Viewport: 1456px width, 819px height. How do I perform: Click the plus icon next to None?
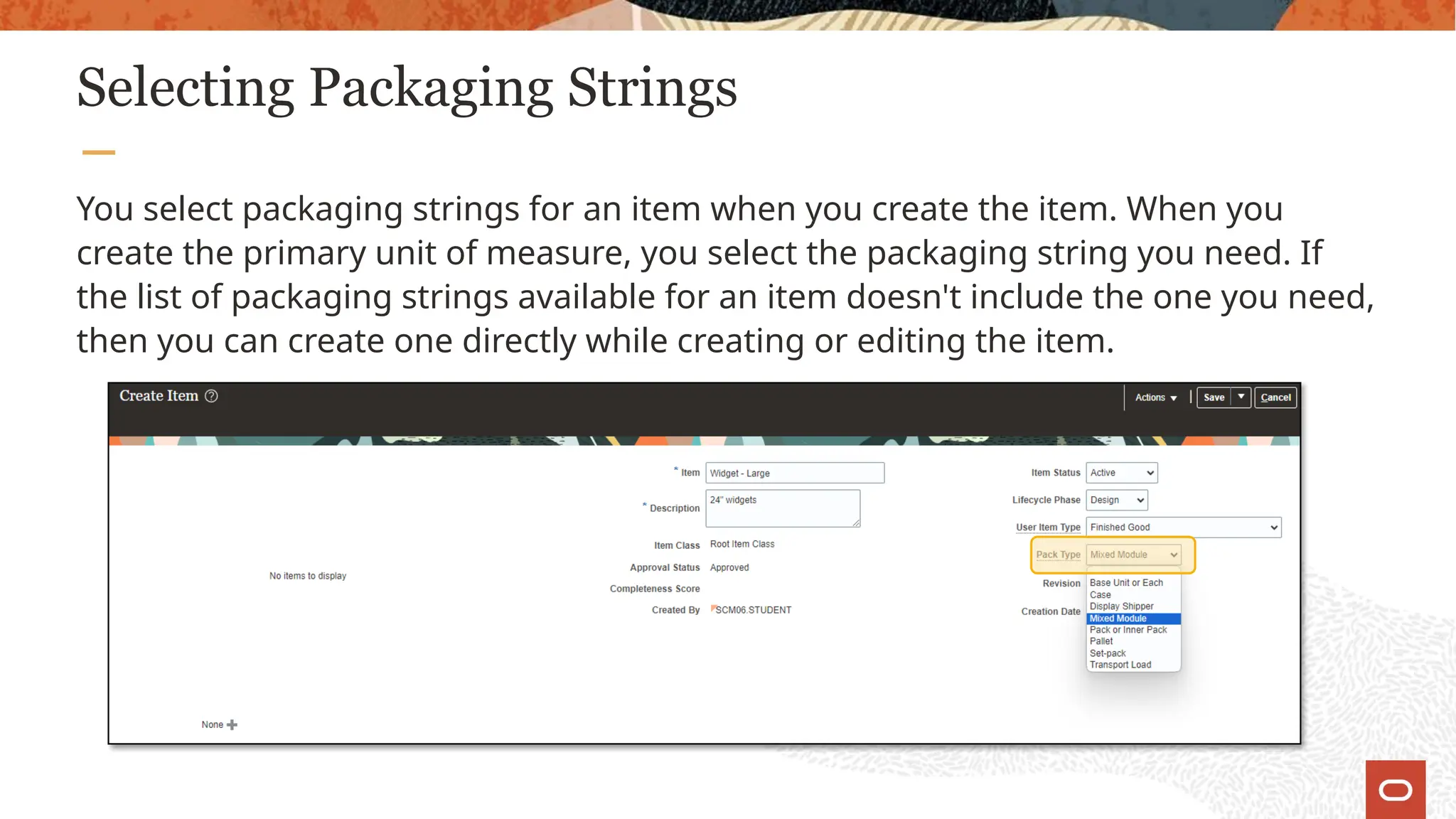pyautogui.click(x=232, y=724)
